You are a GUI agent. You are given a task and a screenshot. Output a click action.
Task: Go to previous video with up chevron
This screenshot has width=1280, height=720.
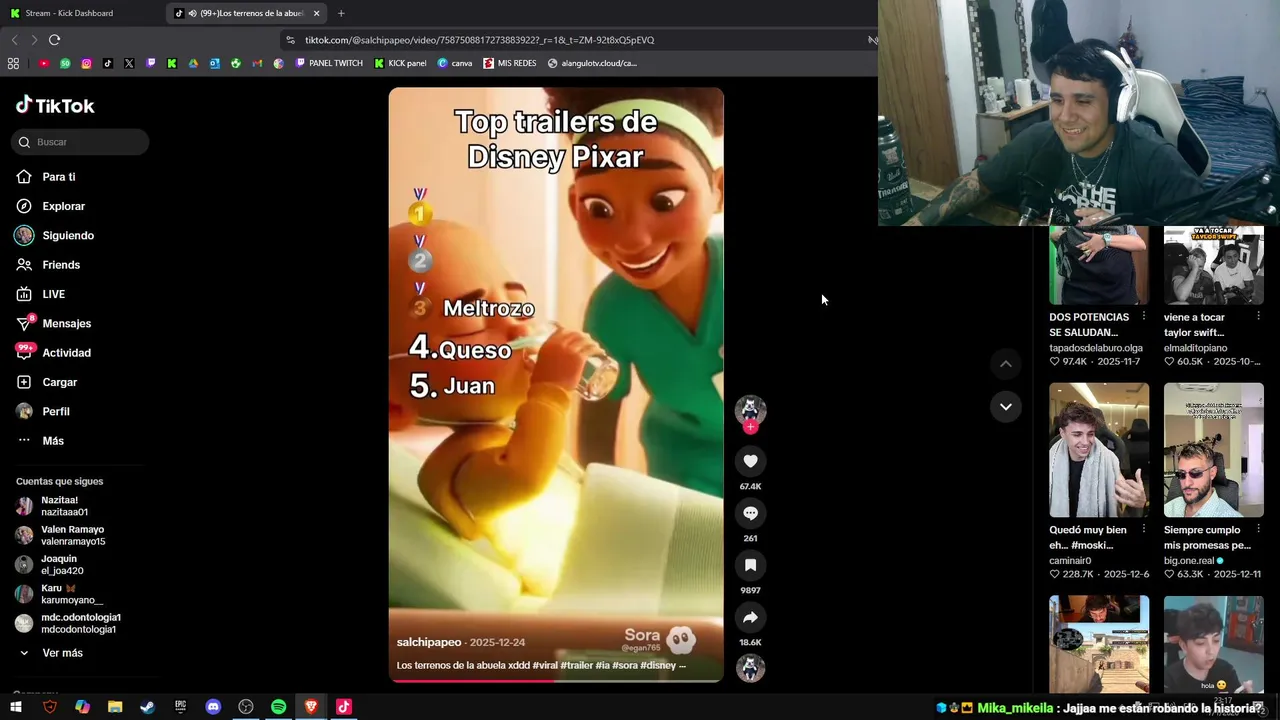point(1005,364)
